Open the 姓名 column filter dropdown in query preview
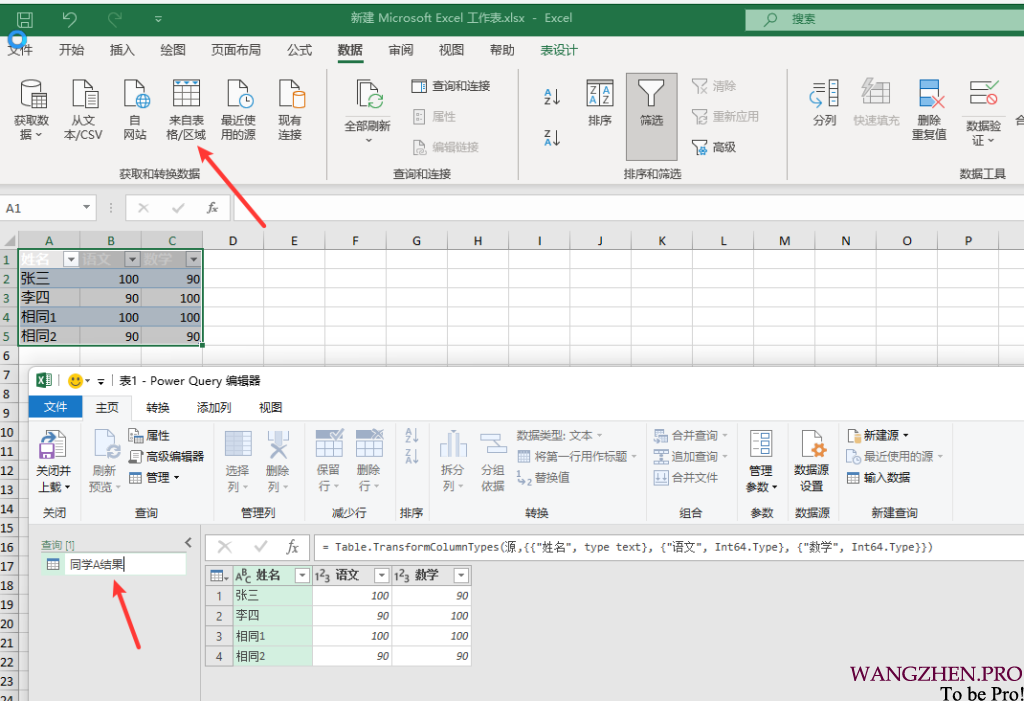Screen dimensions: 1024x701 point(302,576)
